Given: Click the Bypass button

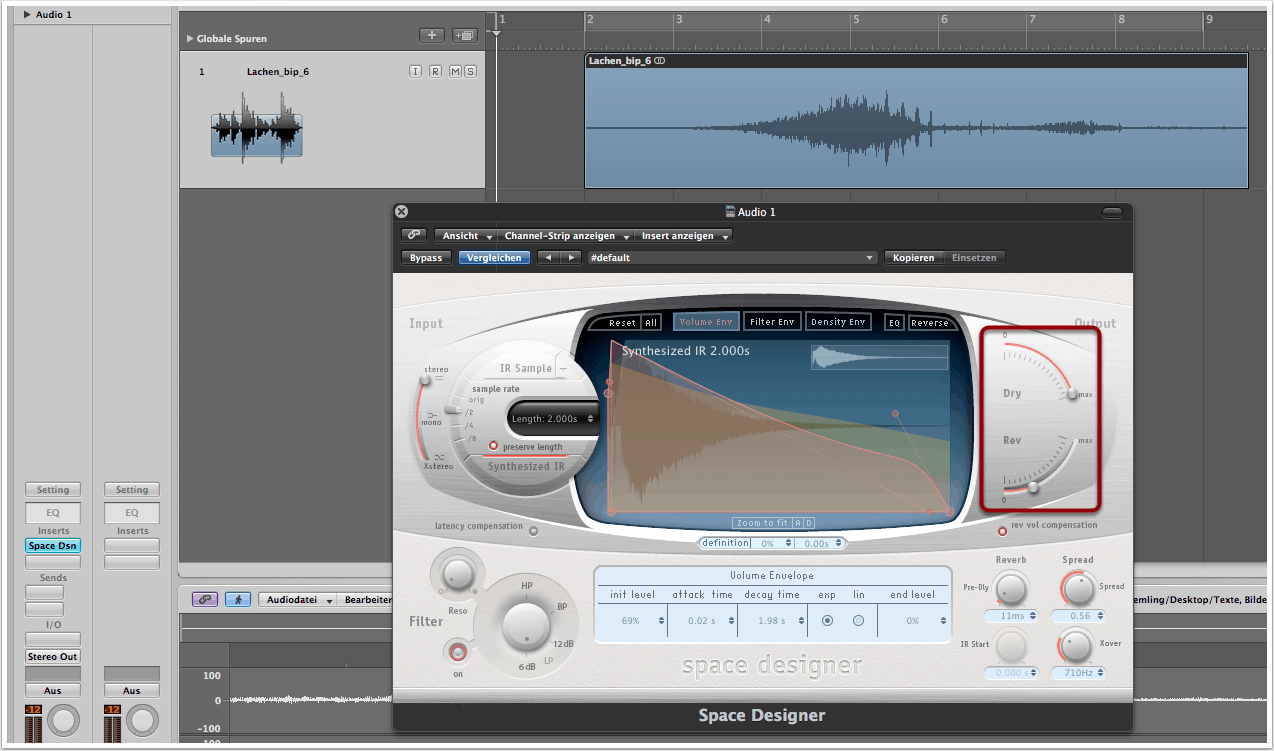Looking at the screenshot, I should coord(426,258).
